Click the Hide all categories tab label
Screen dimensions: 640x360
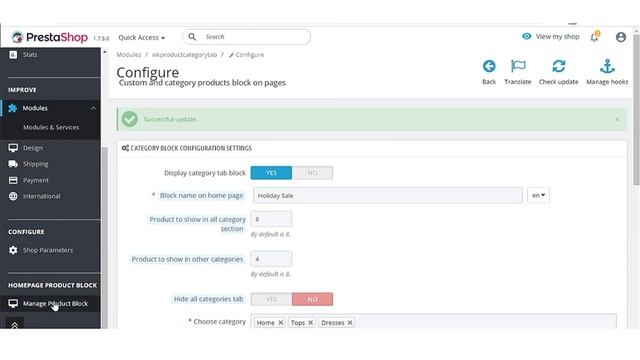(x=208, y=299)
